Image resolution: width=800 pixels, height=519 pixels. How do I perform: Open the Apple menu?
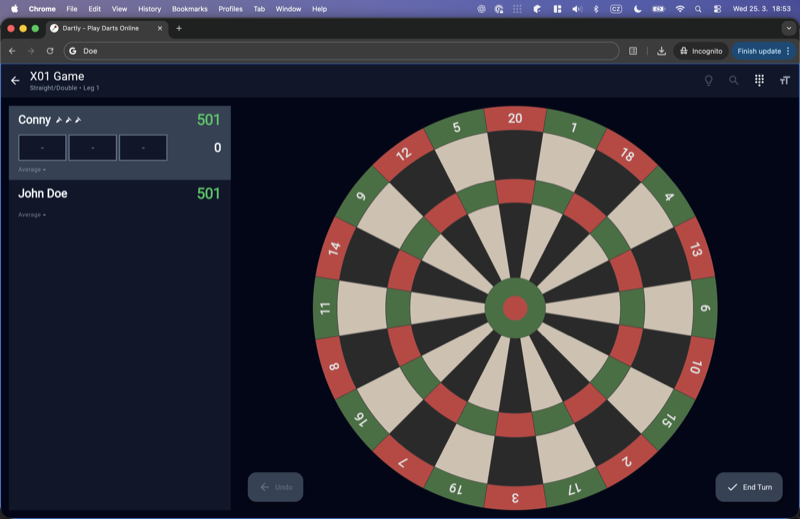pos(15,9)
